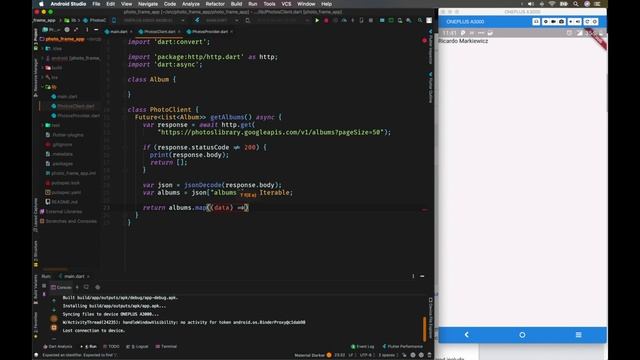This screenshot has width=640, height=360.
Task: Click the green Run button in toolbar
Action: (x=317, y=20)
